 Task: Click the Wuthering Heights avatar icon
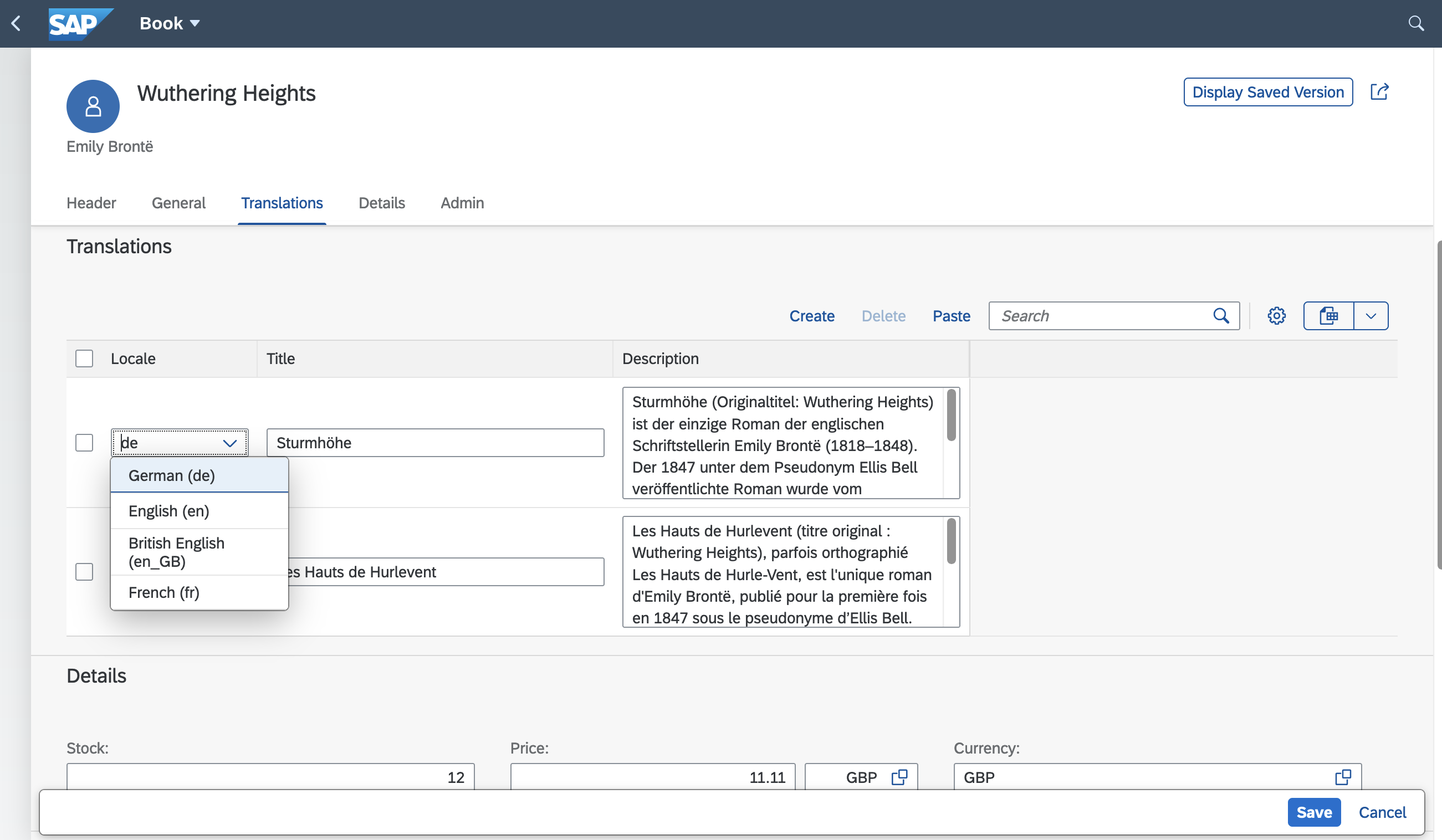93,106
